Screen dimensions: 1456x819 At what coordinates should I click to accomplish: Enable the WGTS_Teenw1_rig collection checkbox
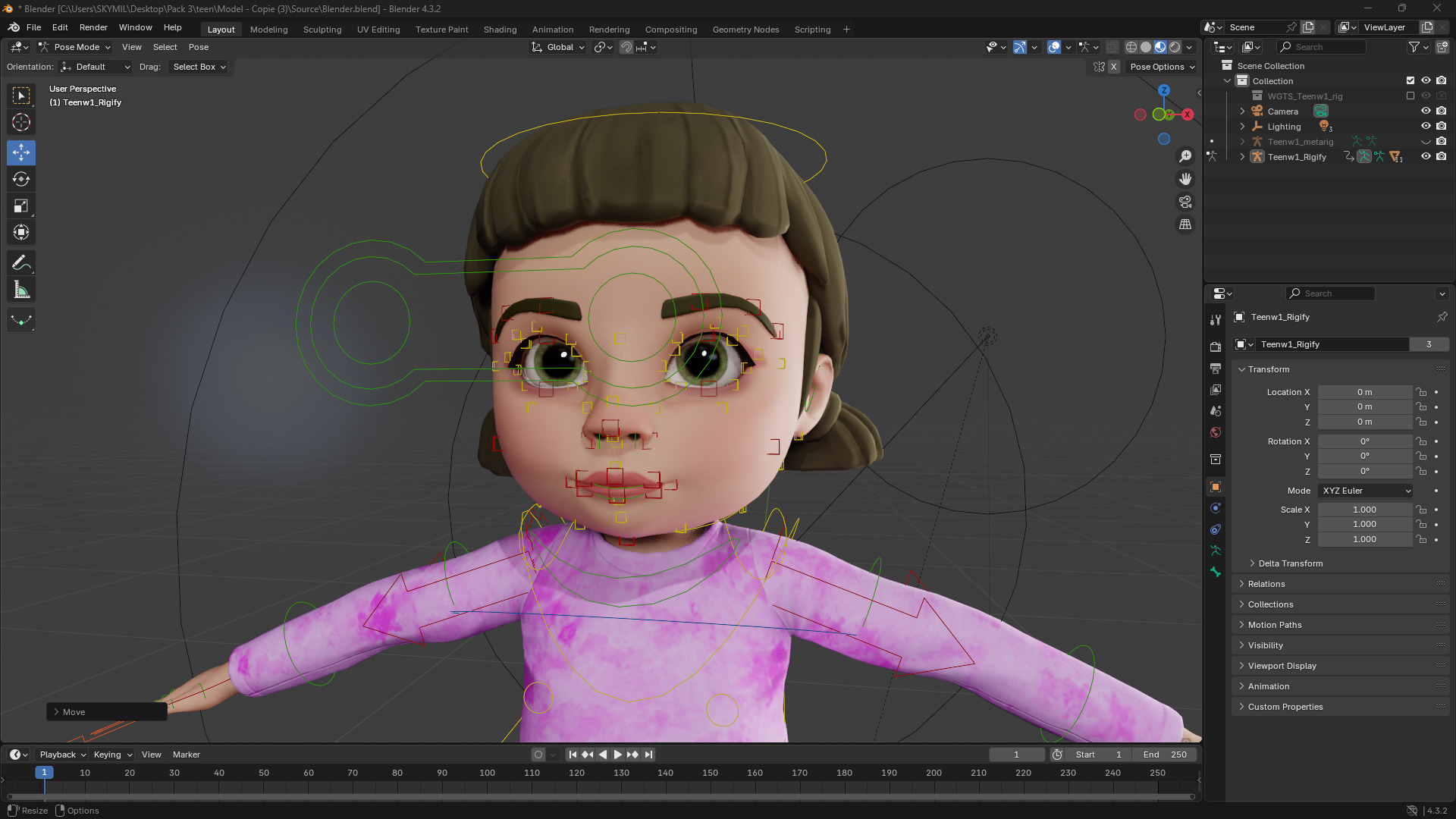1410,96
